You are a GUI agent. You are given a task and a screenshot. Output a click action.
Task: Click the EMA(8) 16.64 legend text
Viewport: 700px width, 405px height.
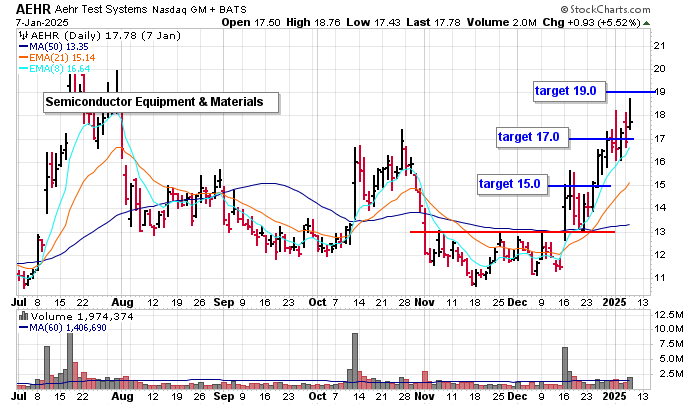tap(59, 69)
